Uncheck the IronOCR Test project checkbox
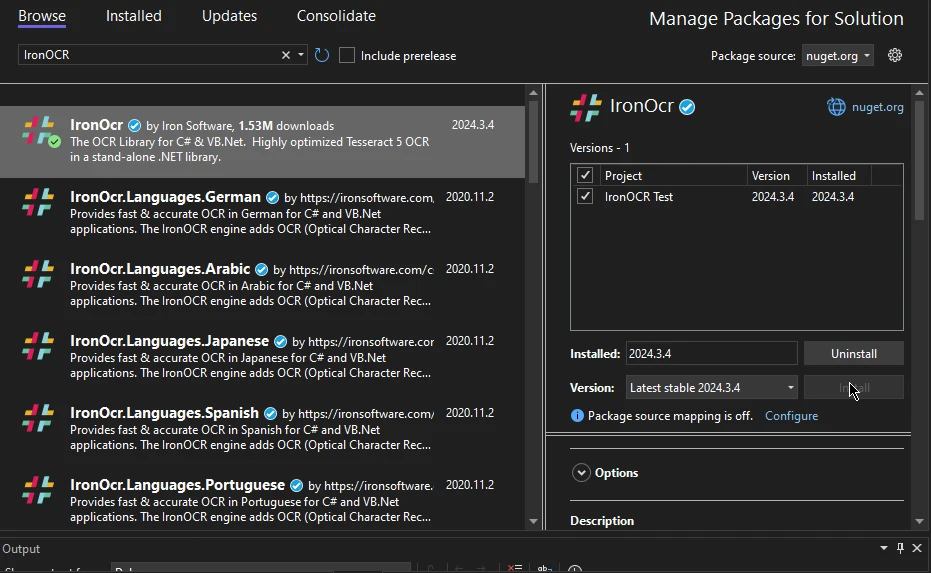 point(585,197)
